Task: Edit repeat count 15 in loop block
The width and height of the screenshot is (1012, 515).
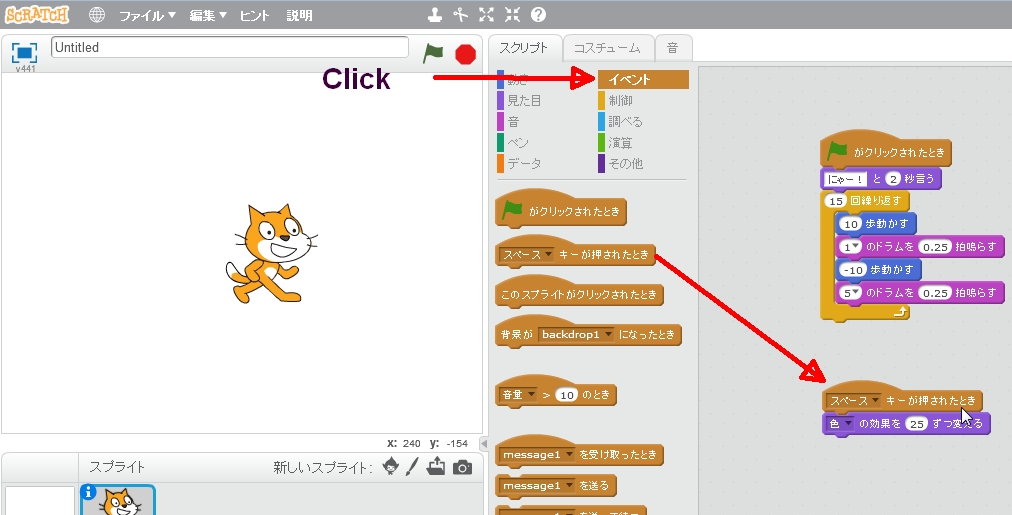Action: coord(836,201)
